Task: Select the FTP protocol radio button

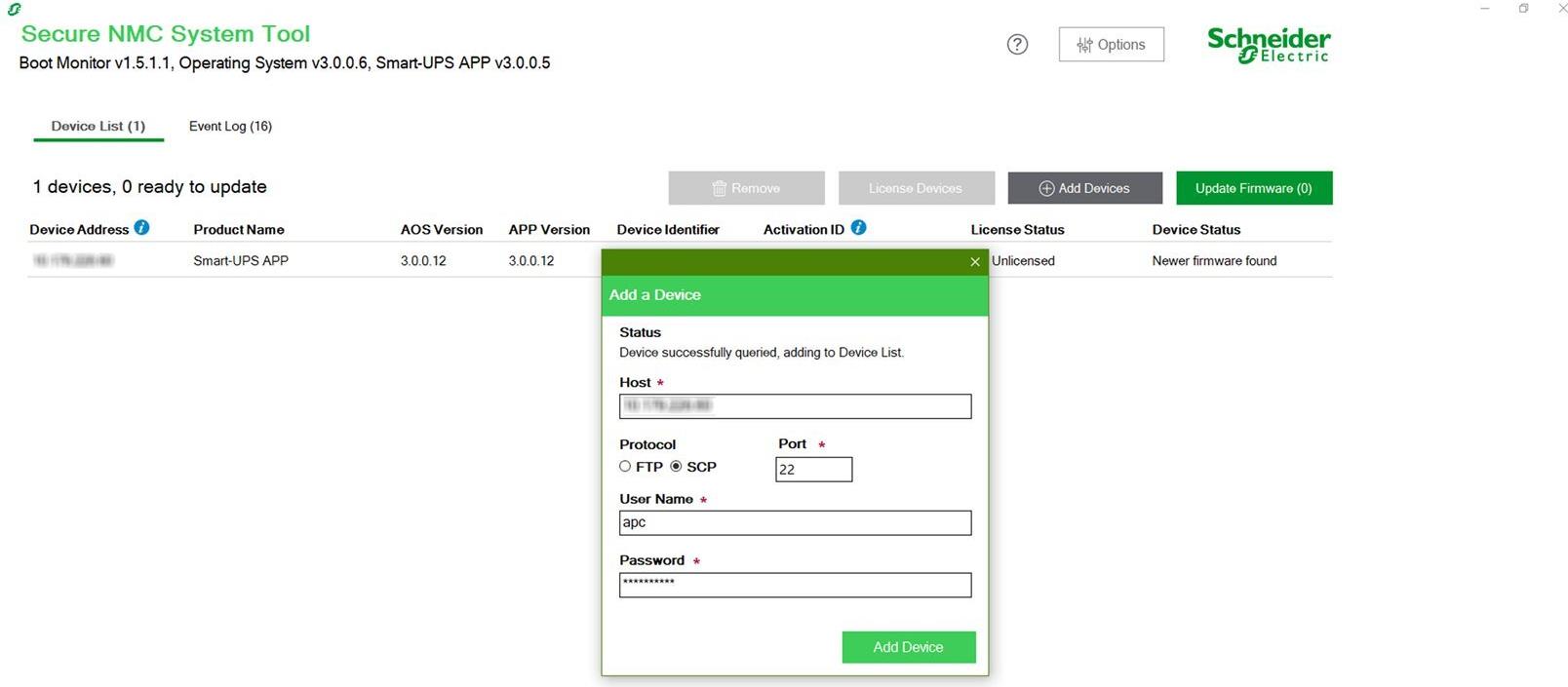Action: [x=625, y=467]
